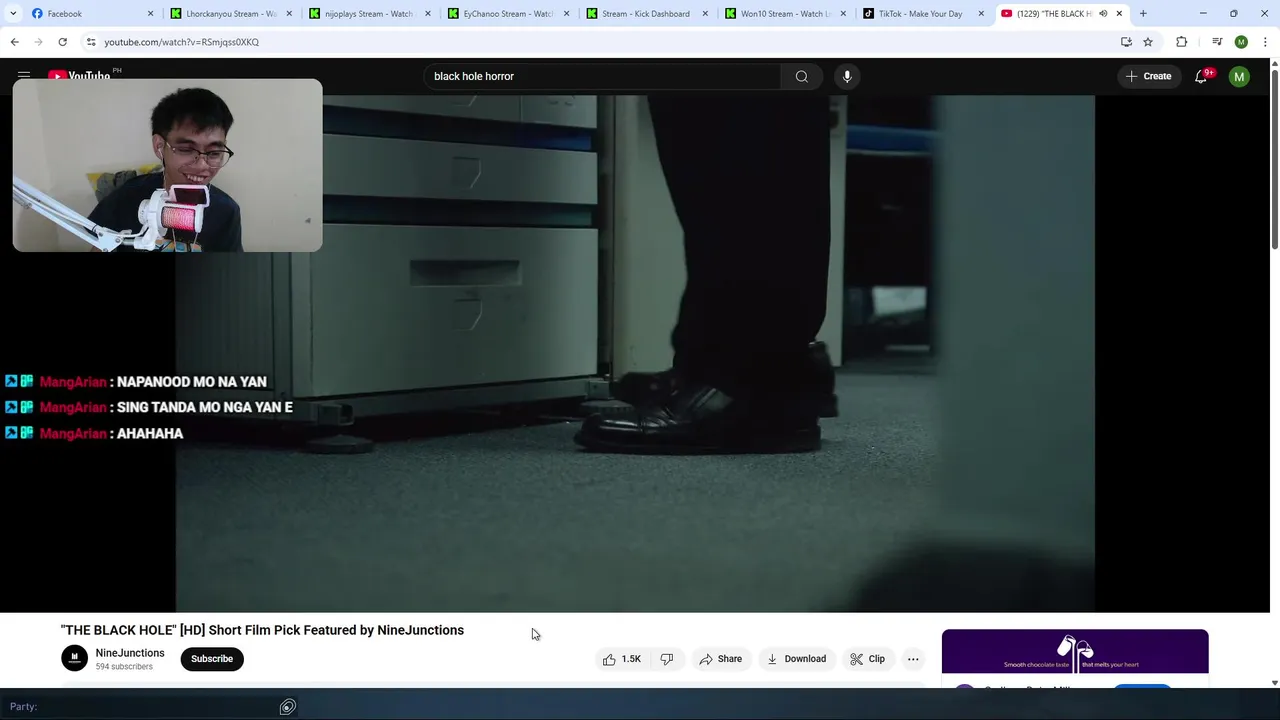This screenshot has height=720, width=1280.
Task: Click the webcam overlay of the streamer
Action: click(x=168, y=165)
